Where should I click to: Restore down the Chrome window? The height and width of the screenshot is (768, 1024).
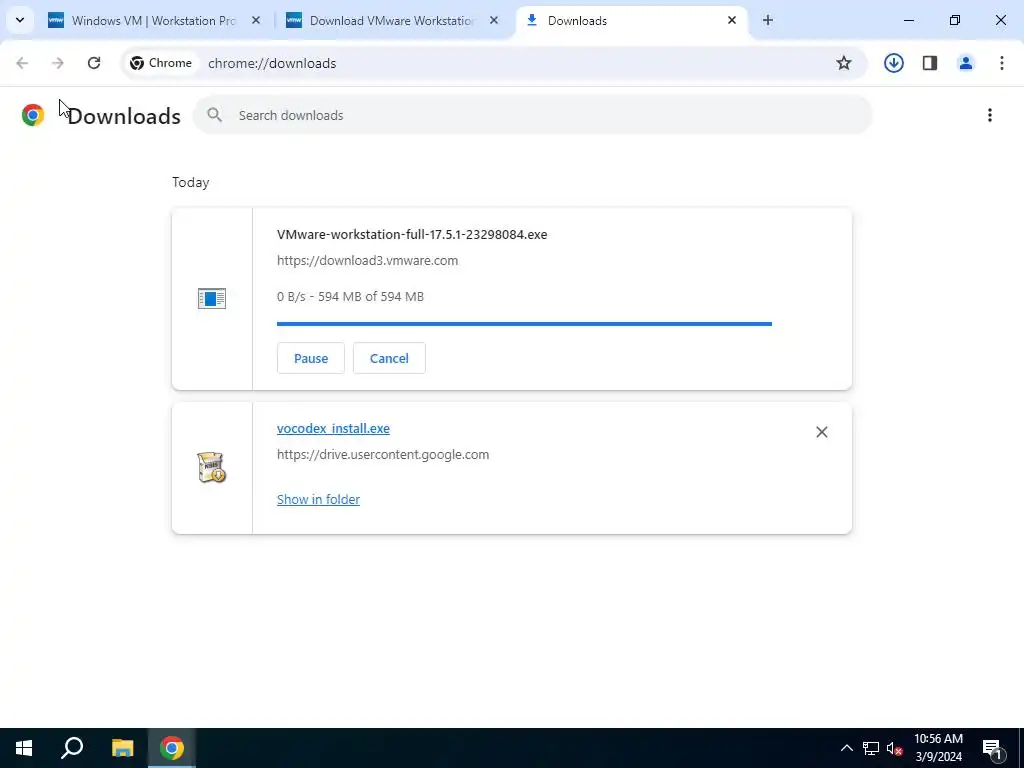[x=954, y=20]
